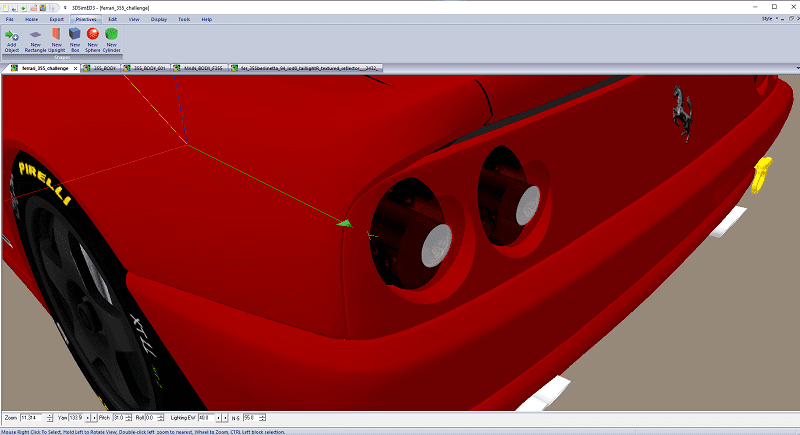The image size is (800, 435).
Task: Close the ferrari_355_challenge document tab
Action: click(x=76, y=68)
